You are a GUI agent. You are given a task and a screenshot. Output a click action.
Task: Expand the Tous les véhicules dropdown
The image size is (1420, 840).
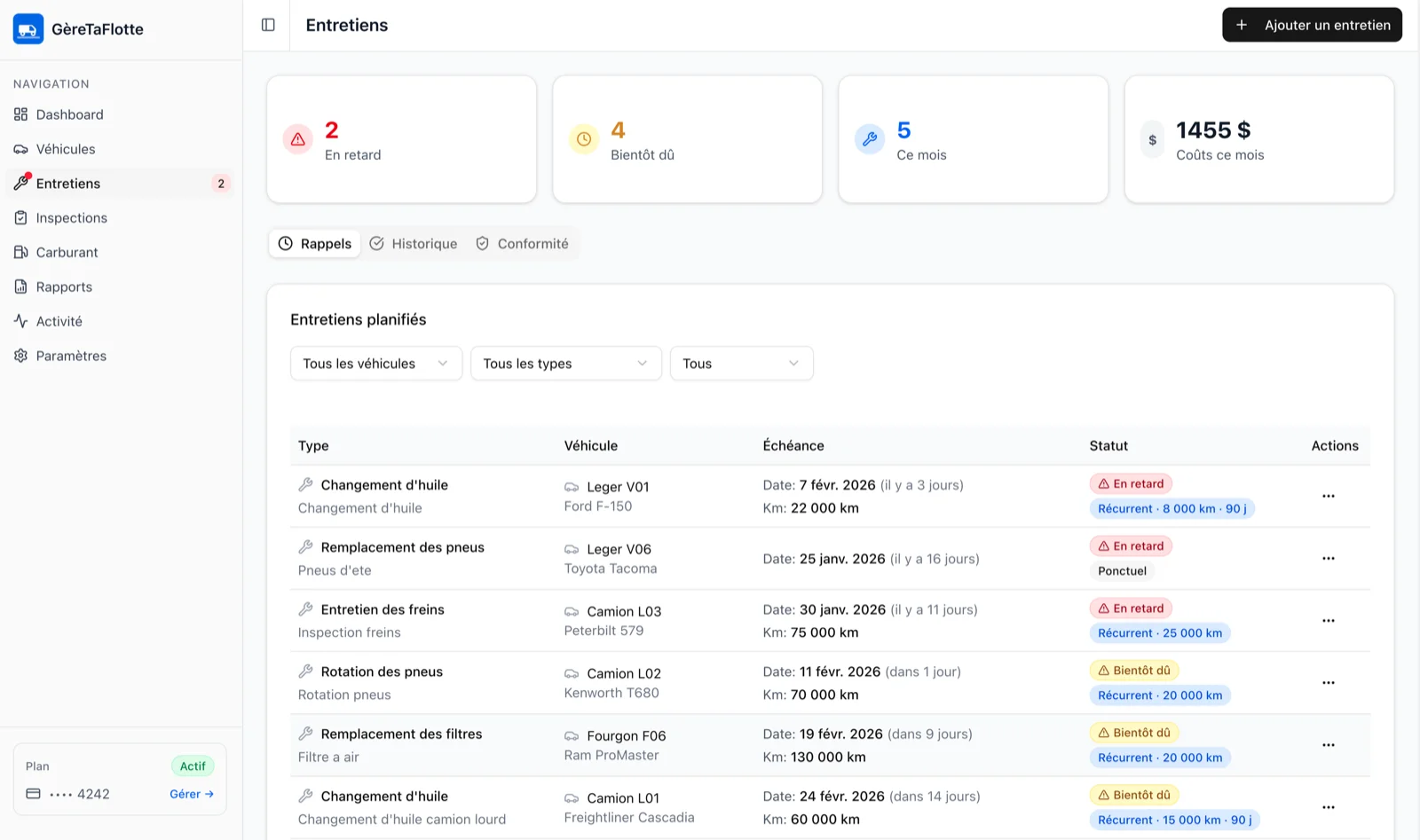pyautogui.click(x=375, y=364)
